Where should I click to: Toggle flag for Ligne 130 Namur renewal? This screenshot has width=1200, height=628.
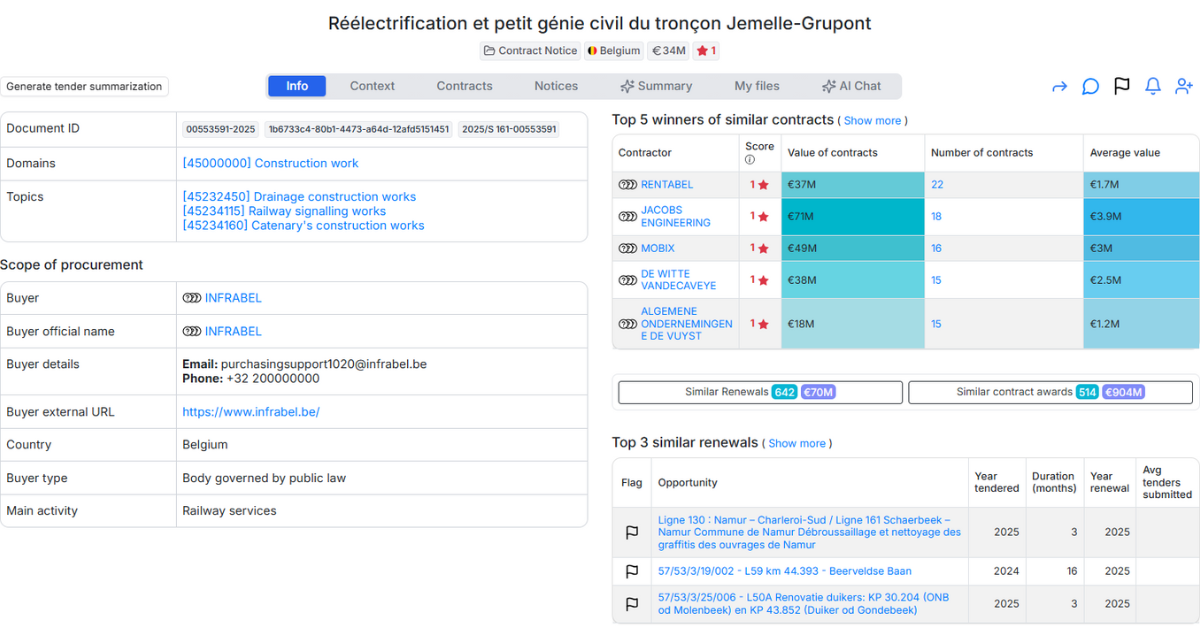pos(632,533)
